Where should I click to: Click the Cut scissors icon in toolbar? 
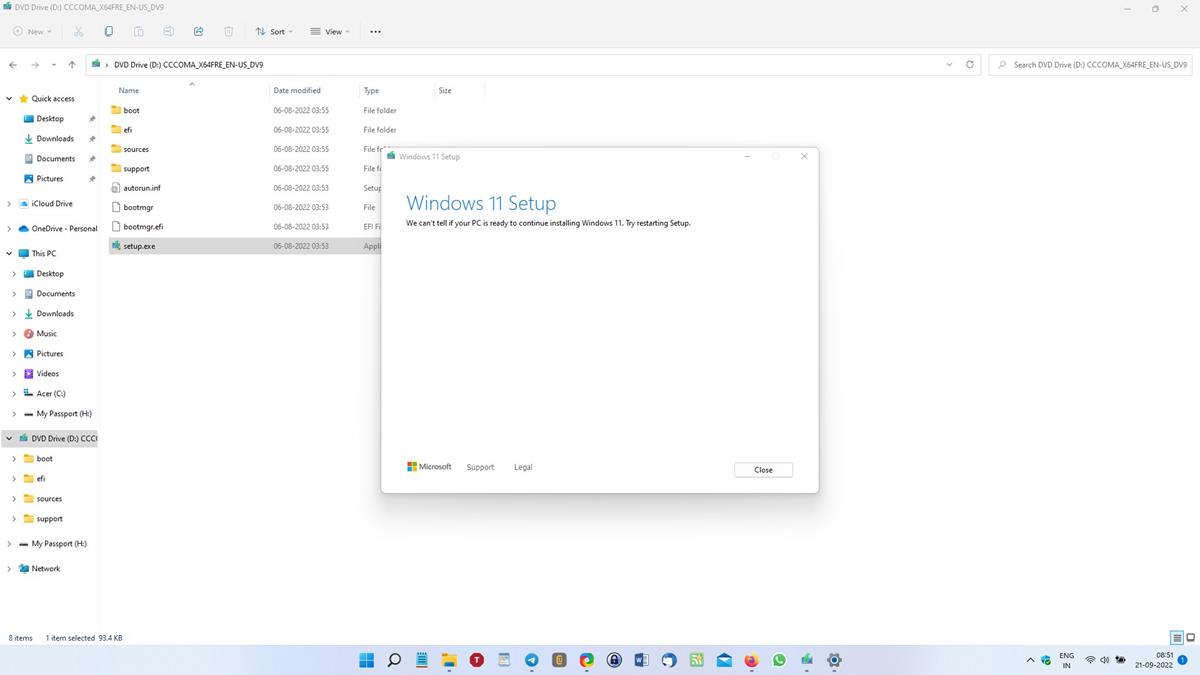click(x=79, y=32)
